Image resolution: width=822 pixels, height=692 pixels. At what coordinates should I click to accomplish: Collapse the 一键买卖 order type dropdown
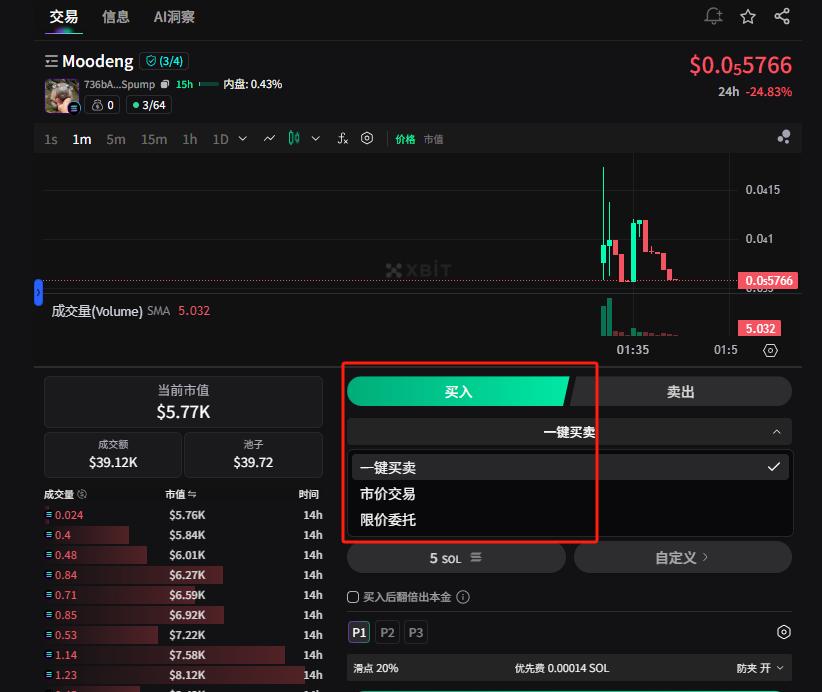[777, 432]
